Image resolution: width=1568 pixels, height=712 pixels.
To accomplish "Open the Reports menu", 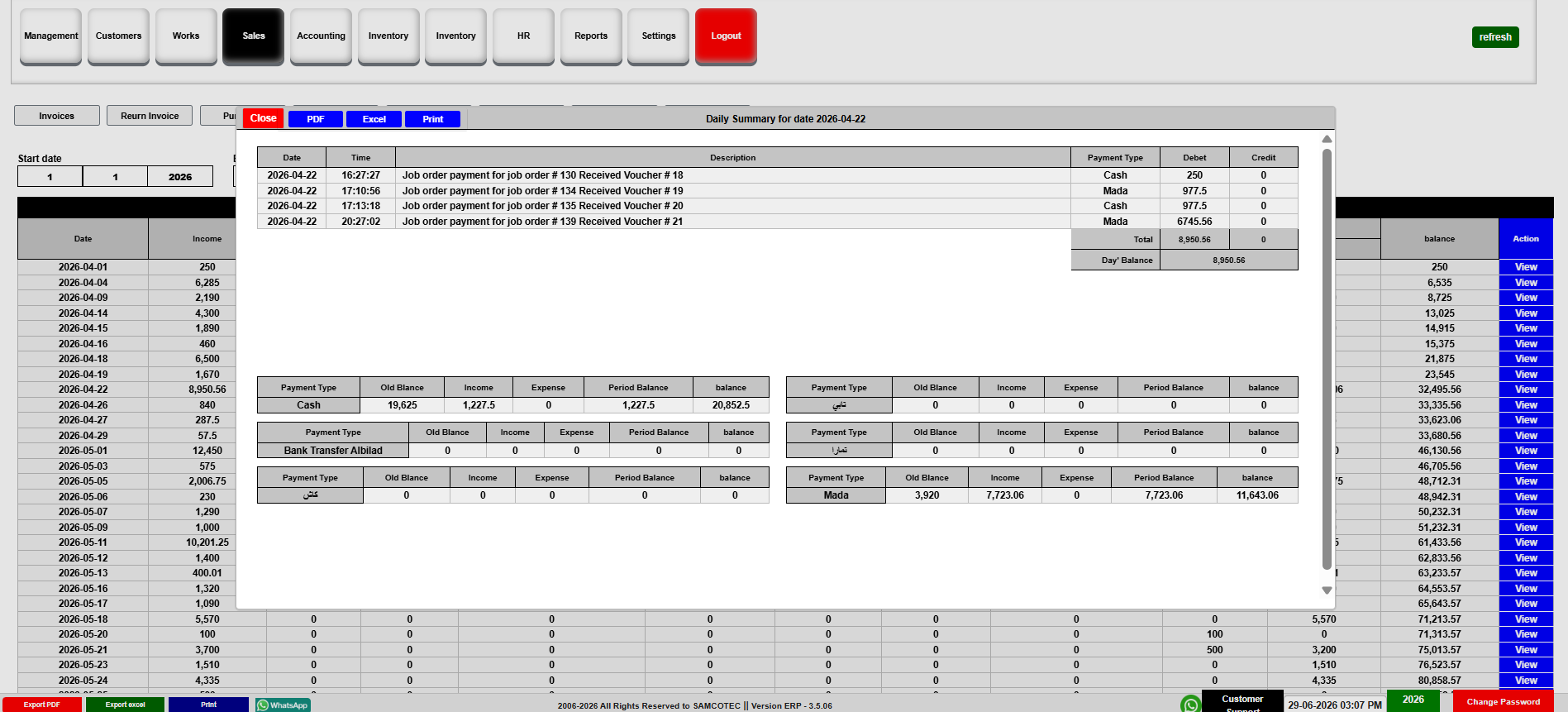I will (x=591, y=36).
